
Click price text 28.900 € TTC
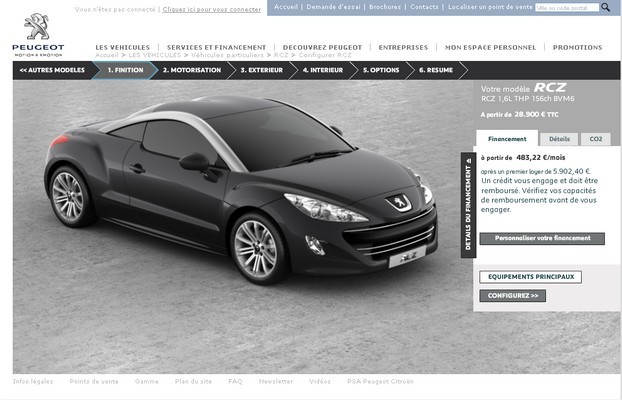click(536, 115)
